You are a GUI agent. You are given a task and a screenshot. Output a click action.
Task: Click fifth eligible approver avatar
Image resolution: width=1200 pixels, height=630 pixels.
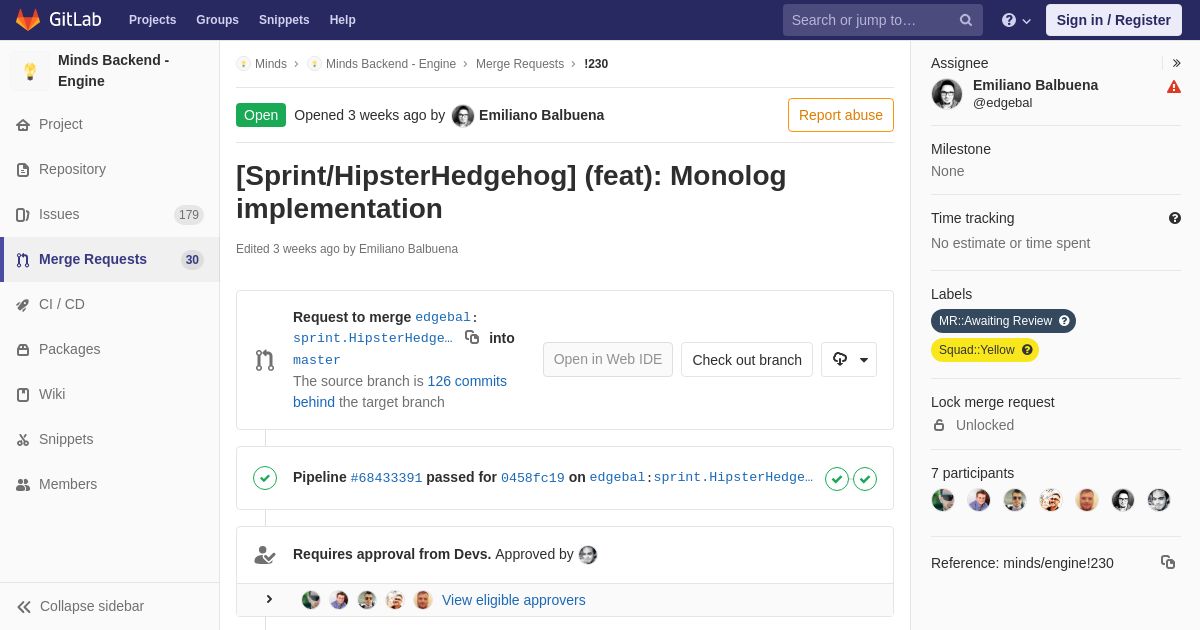pyautogui.click(x=423, y=600)
